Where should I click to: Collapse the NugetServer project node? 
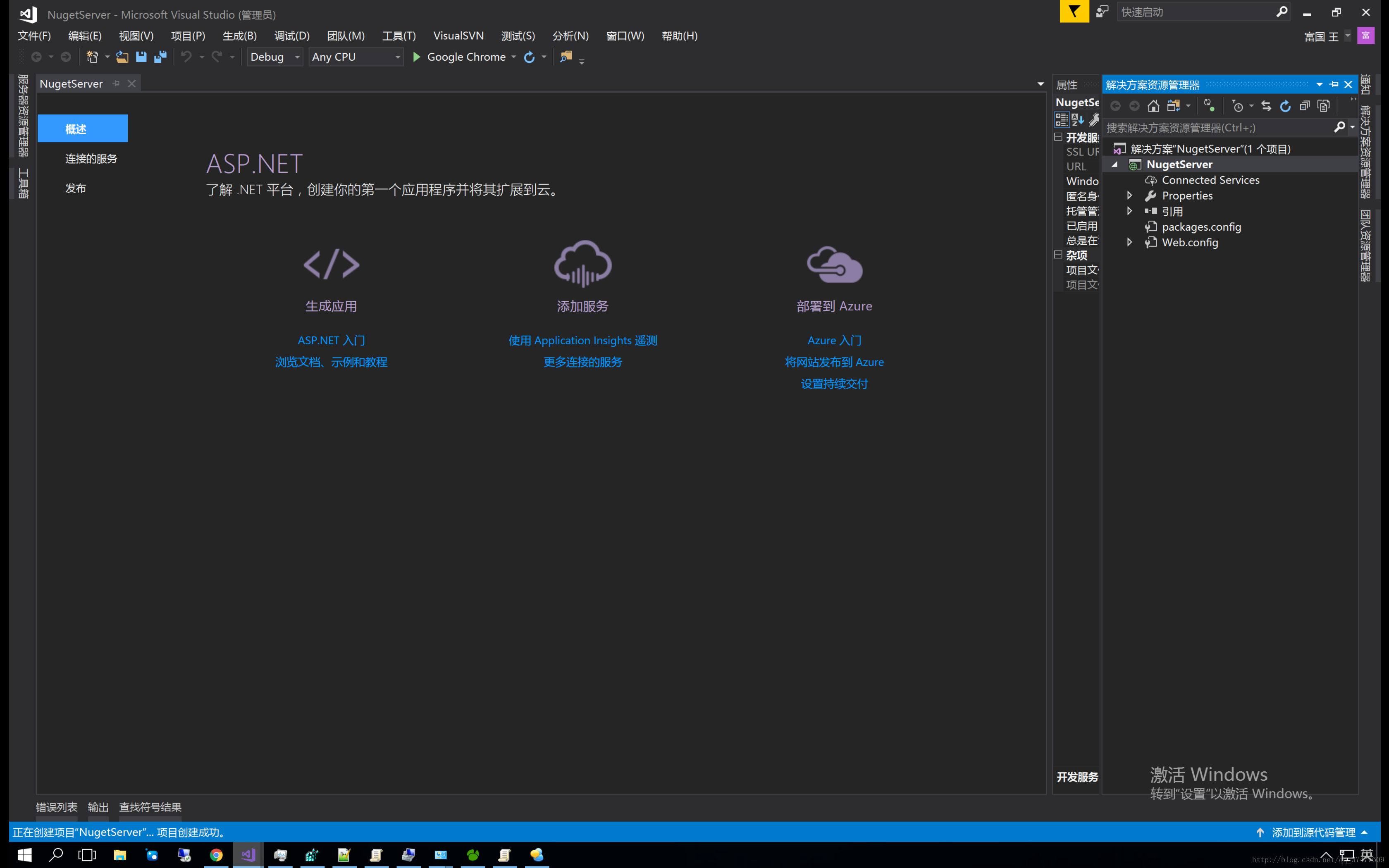tap(1115, 164)
